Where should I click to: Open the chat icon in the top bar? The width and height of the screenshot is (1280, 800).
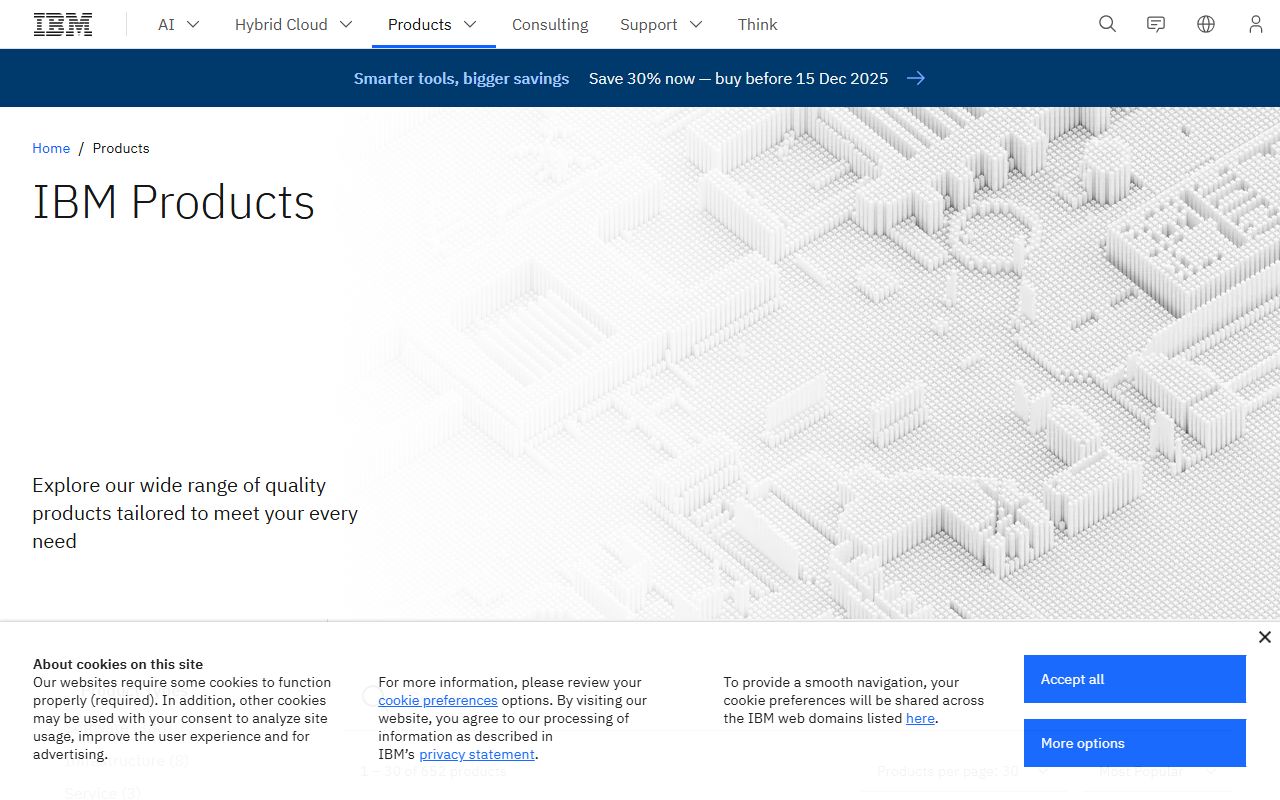click(x=1155, y=24)
